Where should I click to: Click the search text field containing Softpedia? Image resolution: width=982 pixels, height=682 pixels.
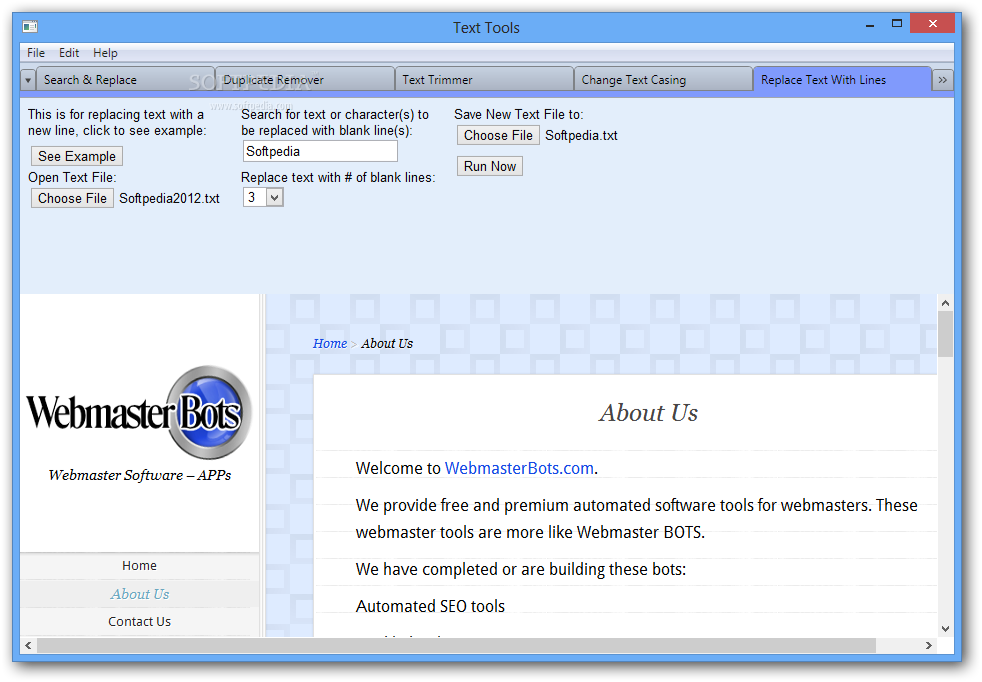(x=320, y=151)
